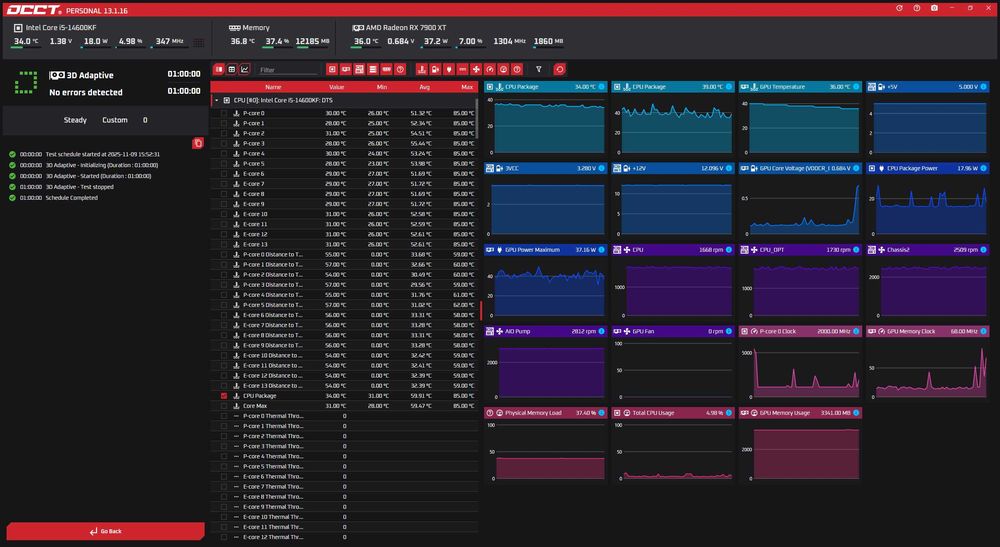Switch monitoring to graph view mode

tap(245, 70)
